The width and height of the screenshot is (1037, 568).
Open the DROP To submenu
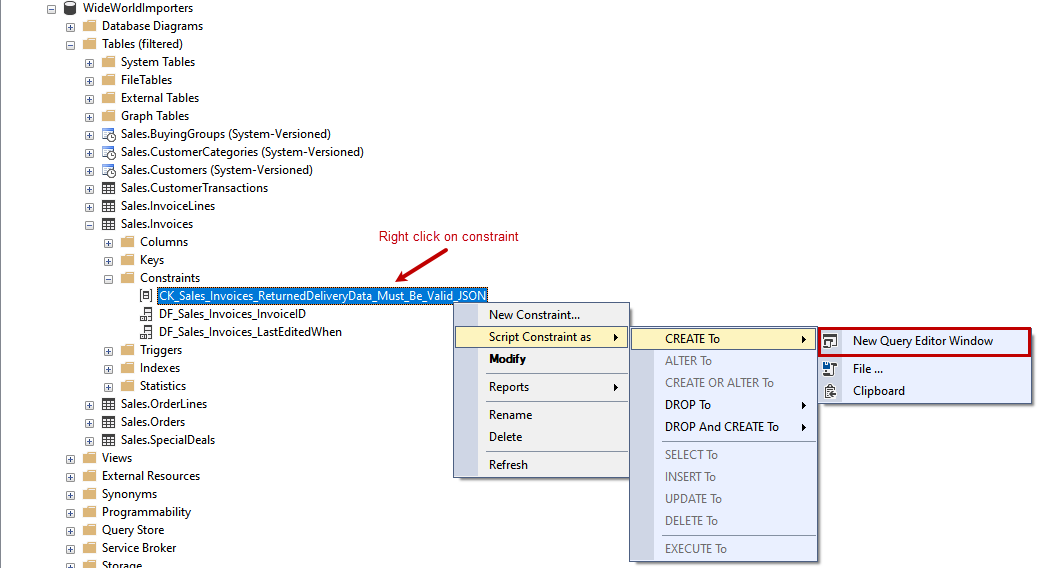coord(724,405)
